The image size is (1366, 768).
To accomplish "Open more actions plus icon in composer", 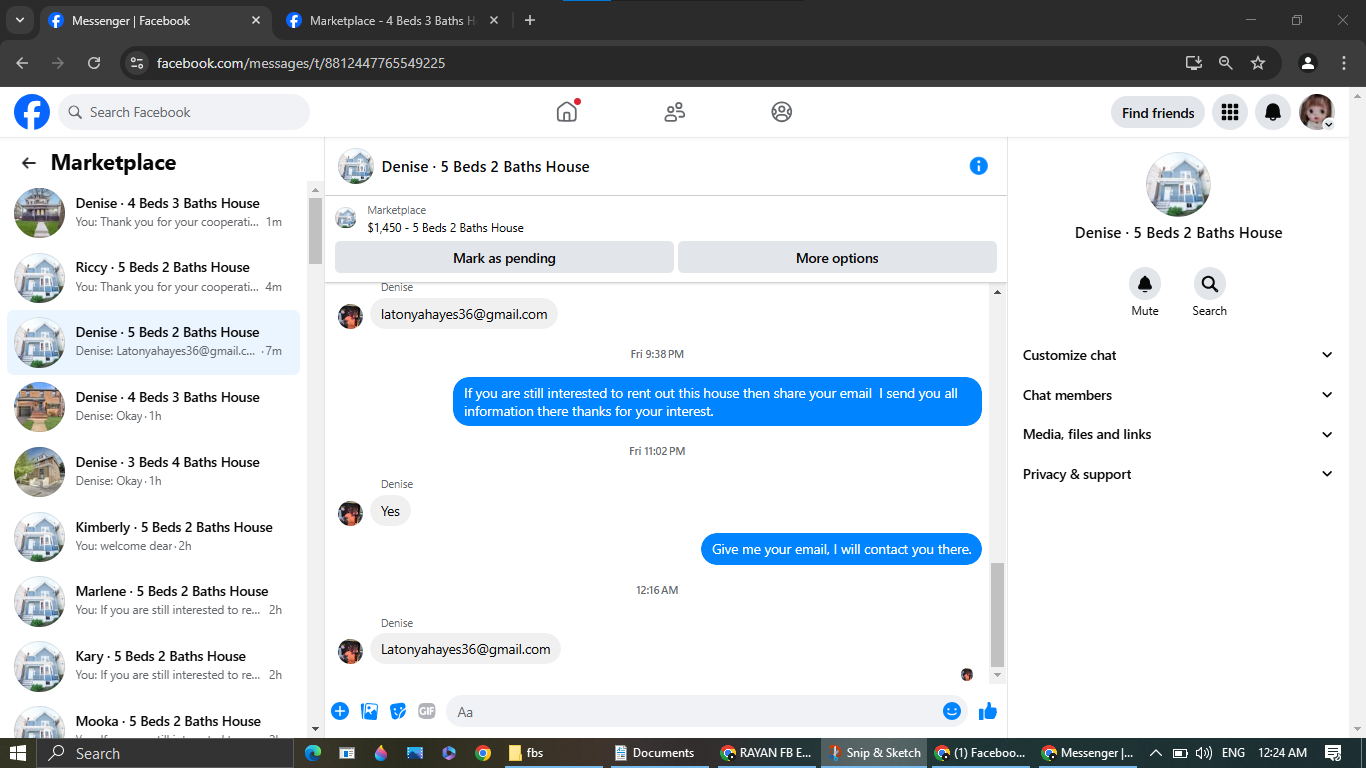I will (340, 711).
